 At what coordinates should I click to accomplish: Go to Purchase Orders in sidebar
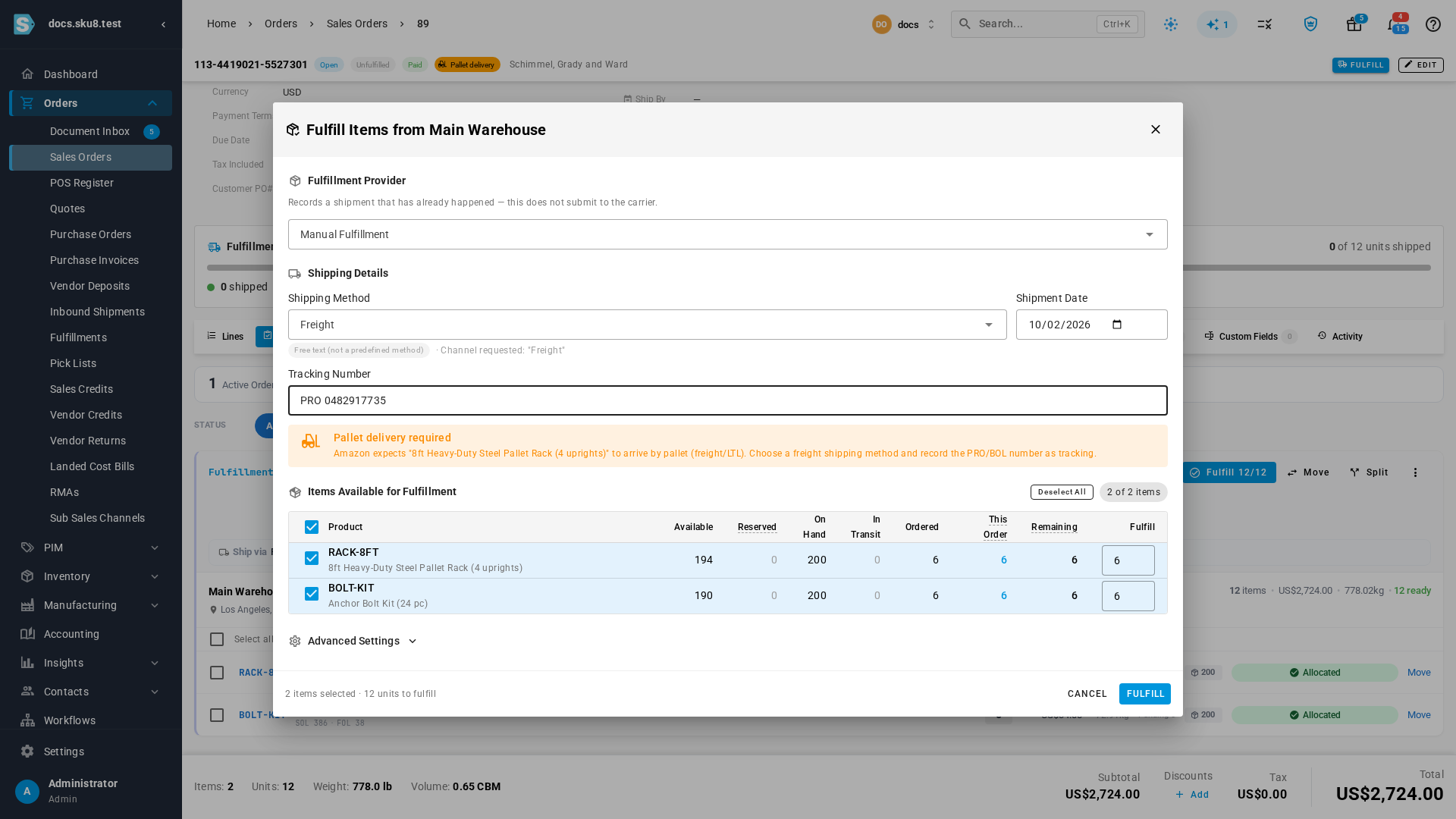91,234
